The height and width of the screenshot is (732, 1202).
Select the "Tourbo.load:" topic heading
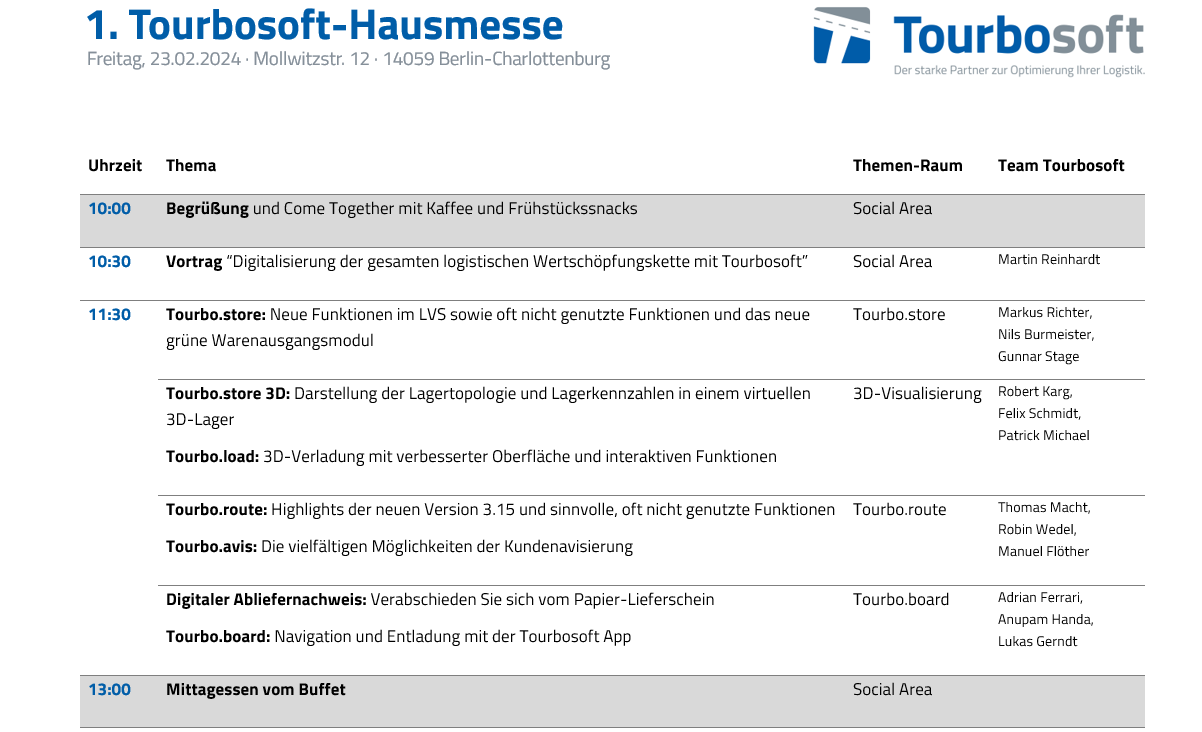tap(212, 457)
